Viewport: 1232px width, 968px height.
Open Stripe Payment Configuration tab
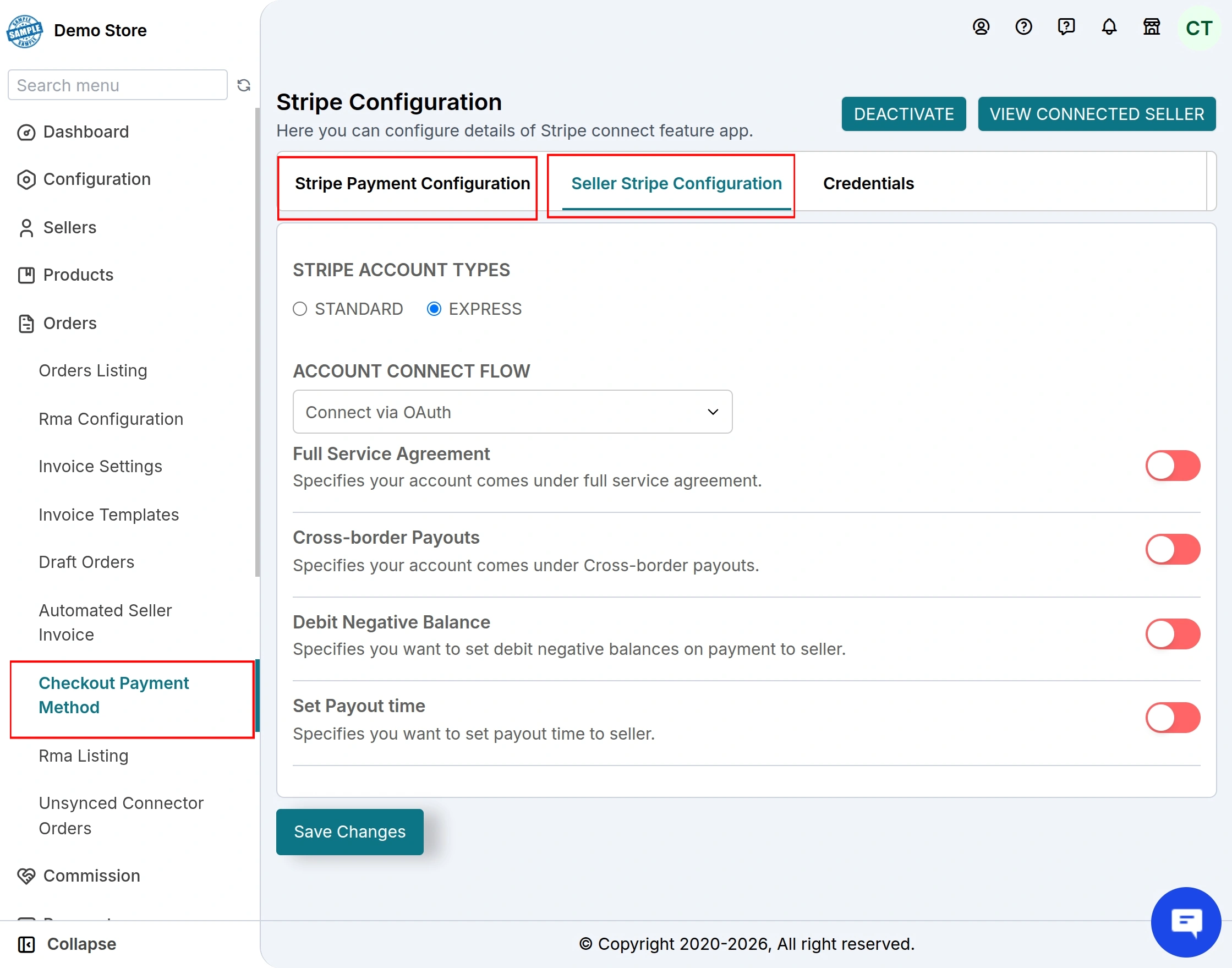coord(412,184)
